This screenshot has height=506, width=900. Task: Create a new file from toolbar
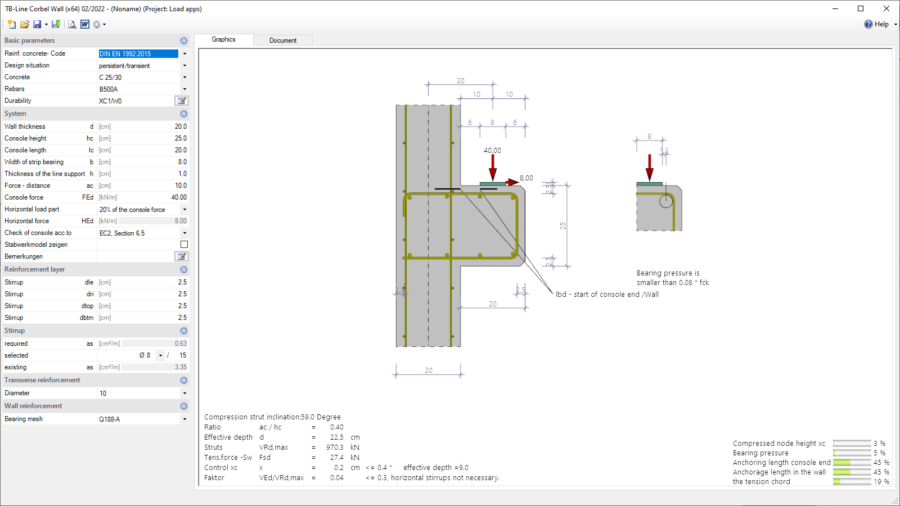coord(10,24)
